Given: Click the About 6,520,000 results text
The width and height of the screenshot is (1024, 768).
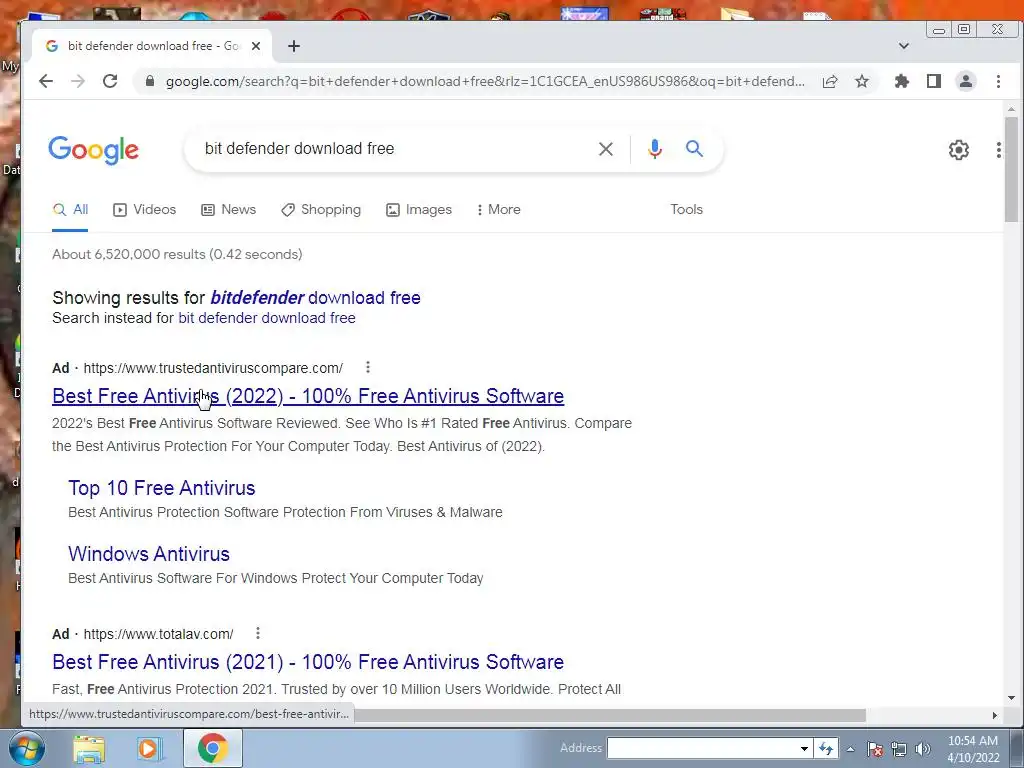Looking at the screenshot, I should (177, 254).
